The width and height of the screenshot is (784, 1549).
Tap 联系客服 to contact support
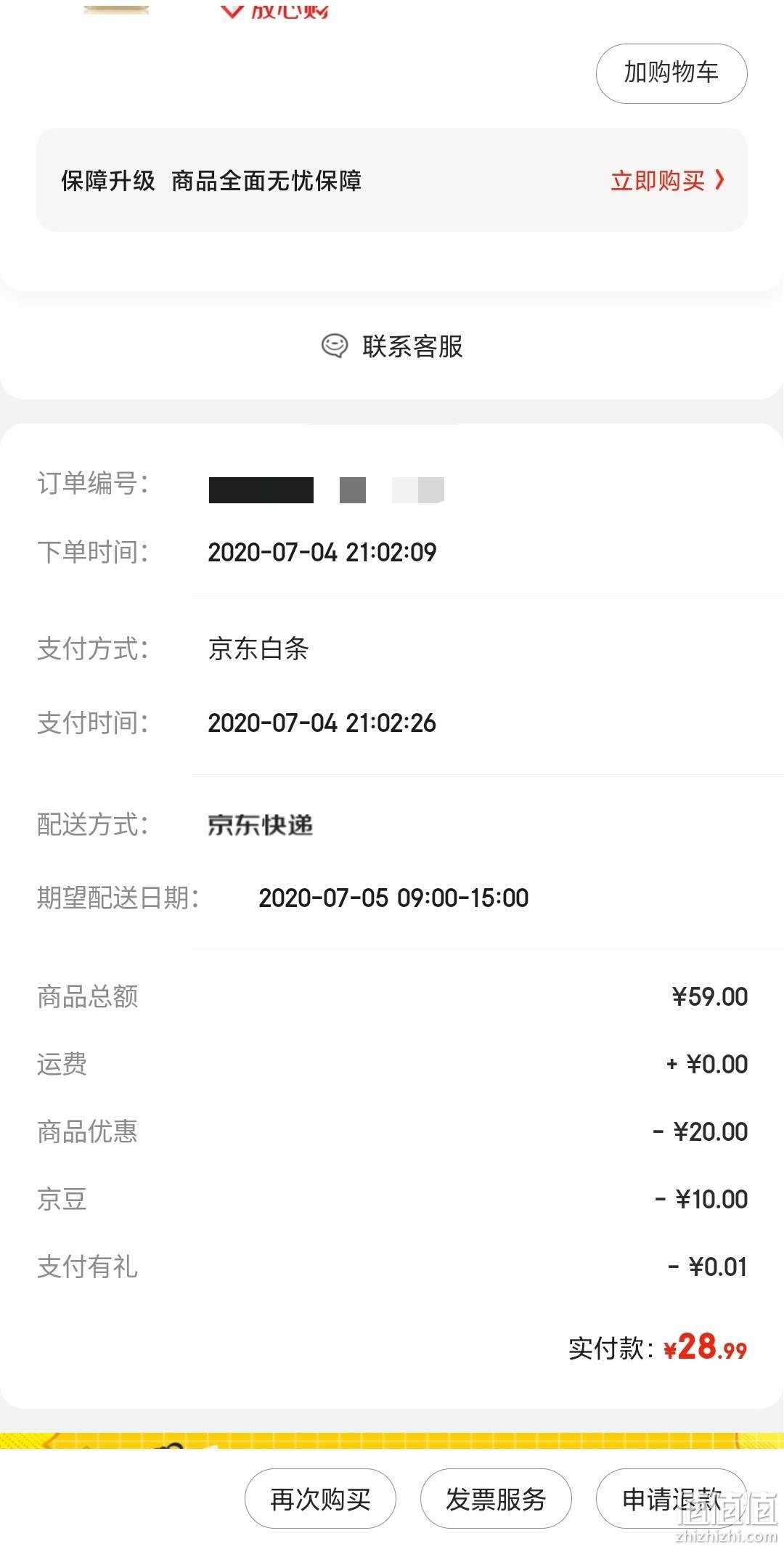point(412,346)
